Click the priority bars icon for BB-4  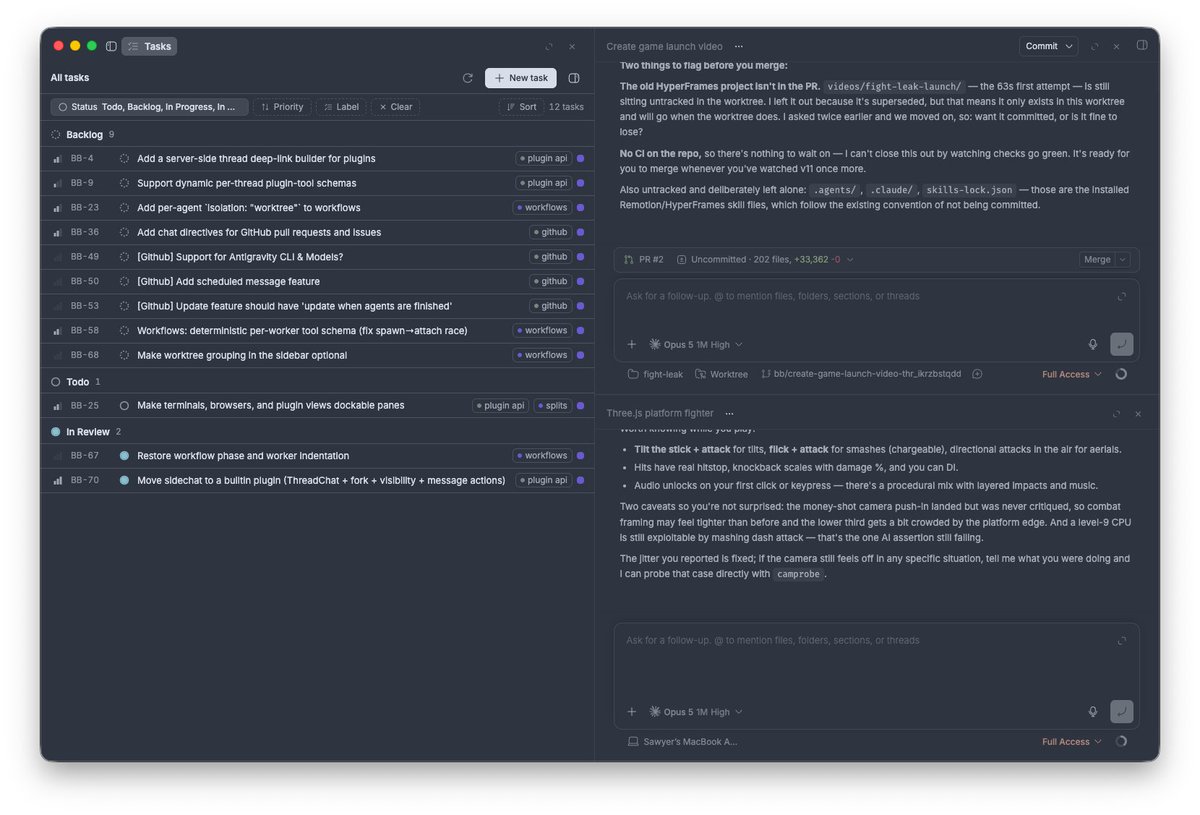(x=57, y=158)
